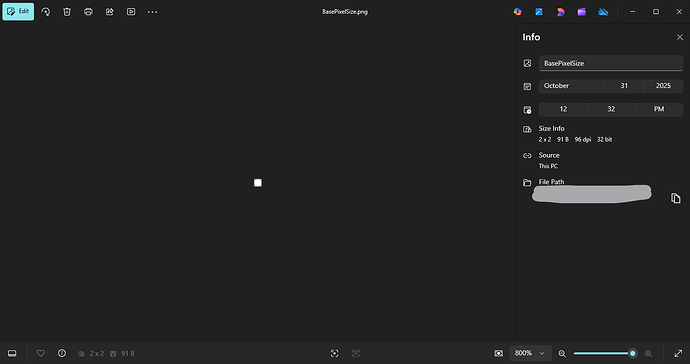Minimize the Photos window
The image size is (690, 364).
coord(632,12)
